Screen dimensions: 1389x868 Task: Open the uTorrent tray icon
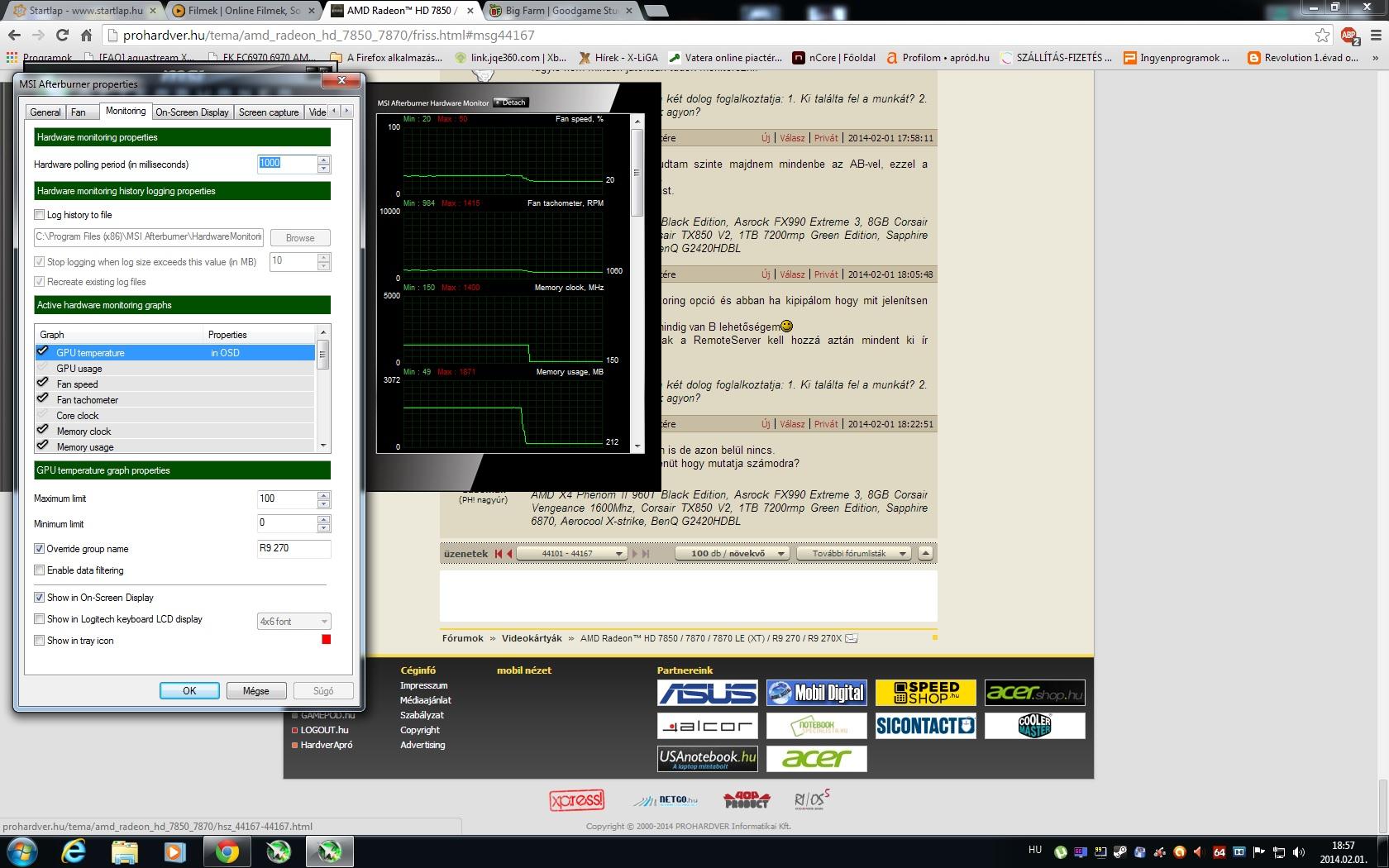pyautogui.click(x=1061, y=851)
